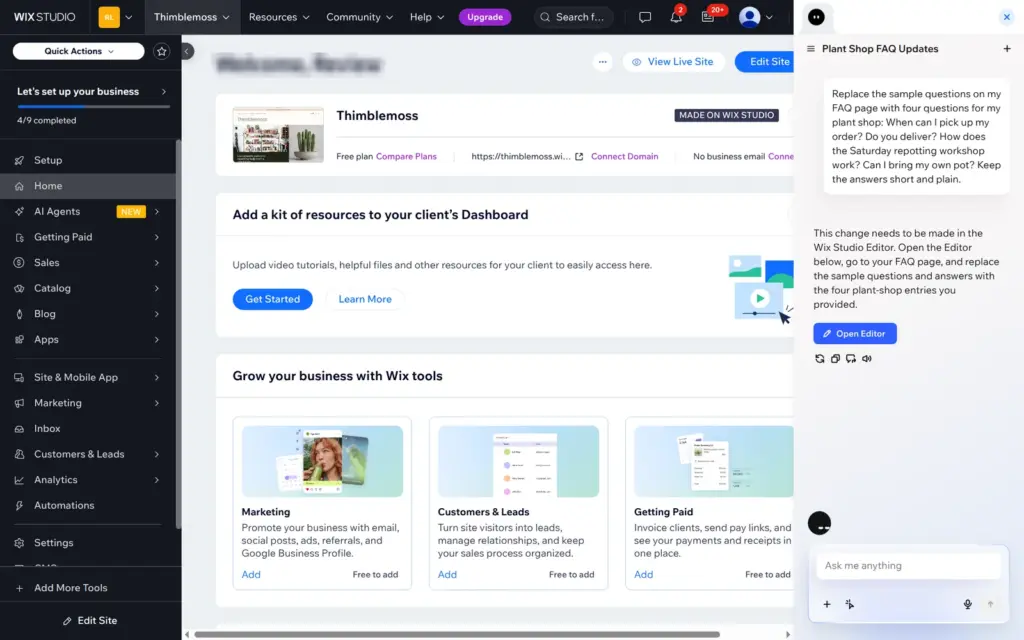Click the top search field

(573, 17)
